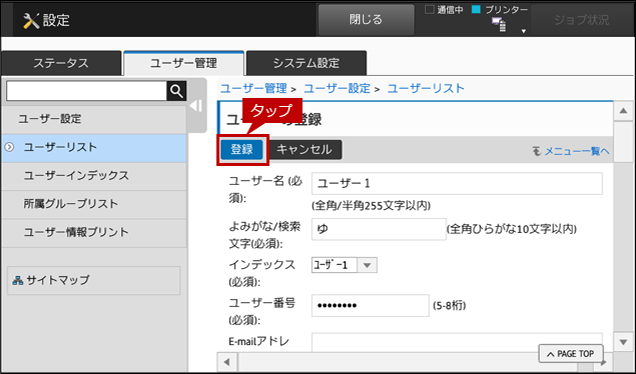
Task: Switch to the ステータス tab
Action: (61, 63)
